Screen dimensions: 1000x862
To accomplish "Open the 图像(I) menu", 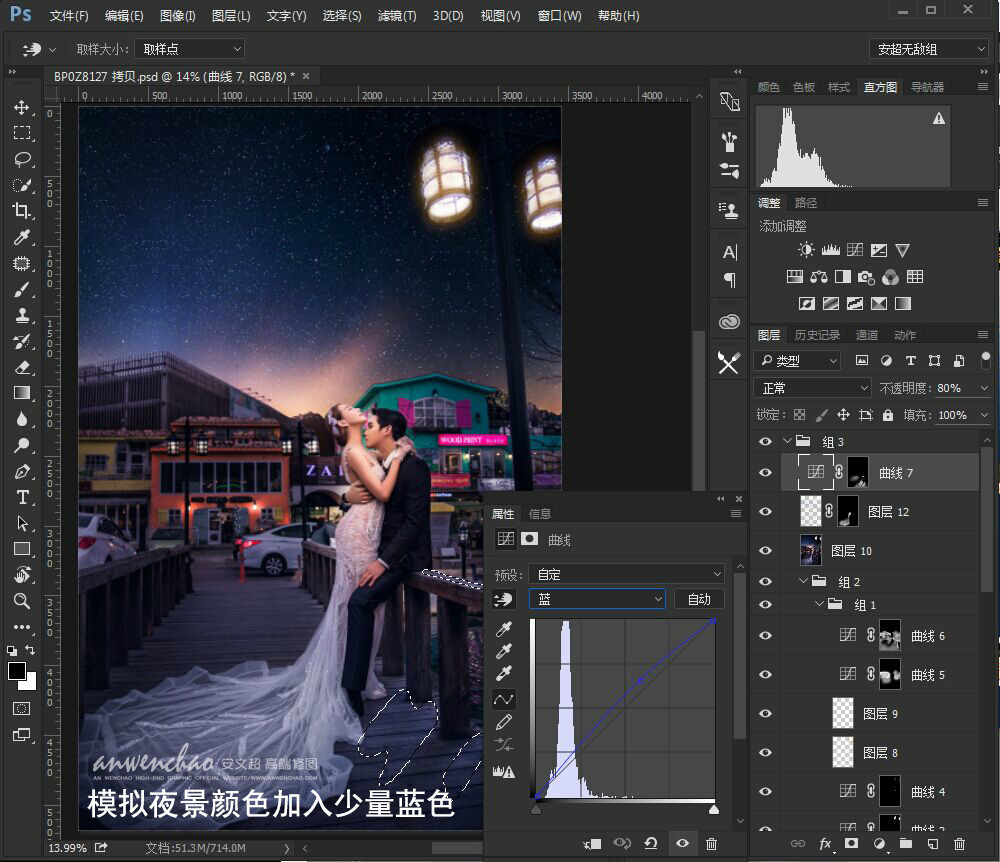I will pyautogui.click(x=177, y=16).
